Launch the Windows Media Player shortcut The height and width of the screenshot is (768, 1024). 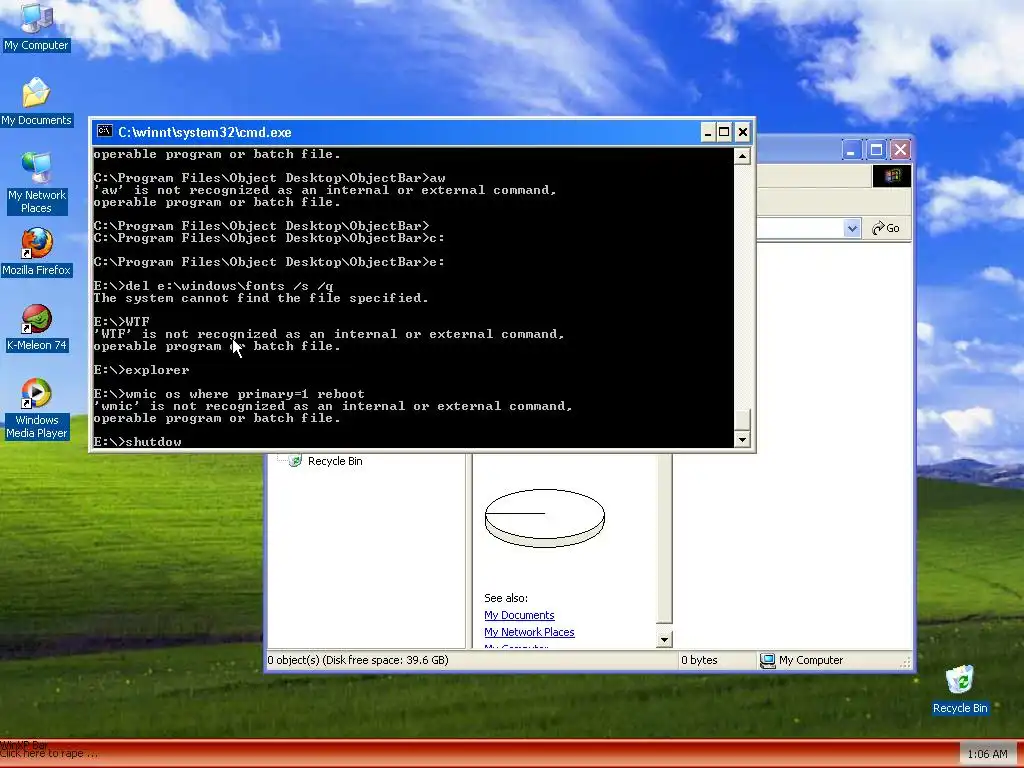36,409
